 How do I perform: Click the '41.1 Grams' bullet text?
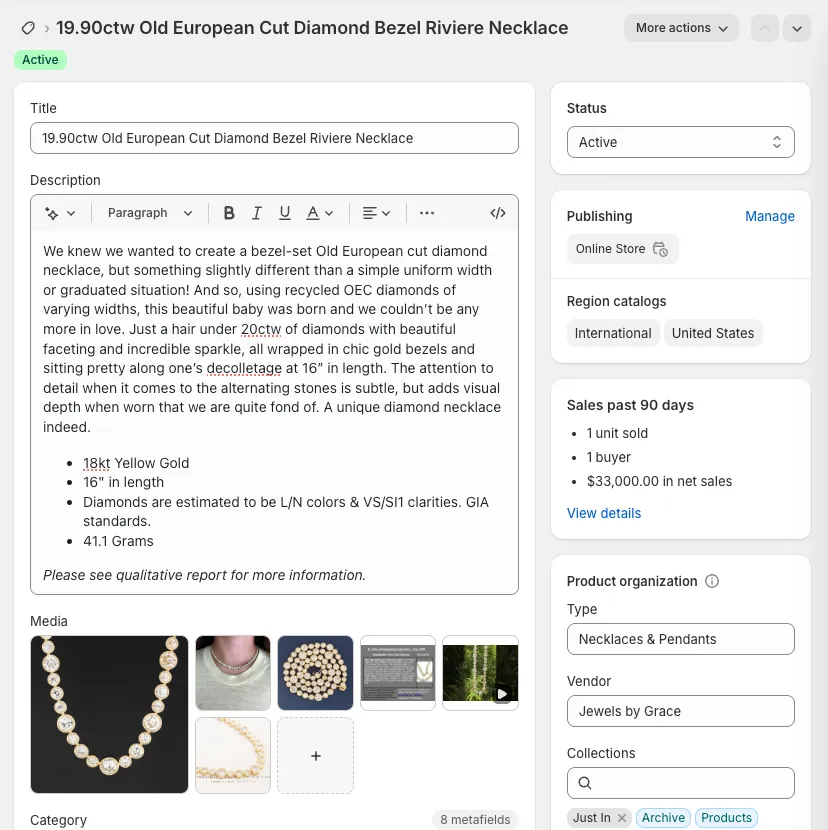point(118,541)
